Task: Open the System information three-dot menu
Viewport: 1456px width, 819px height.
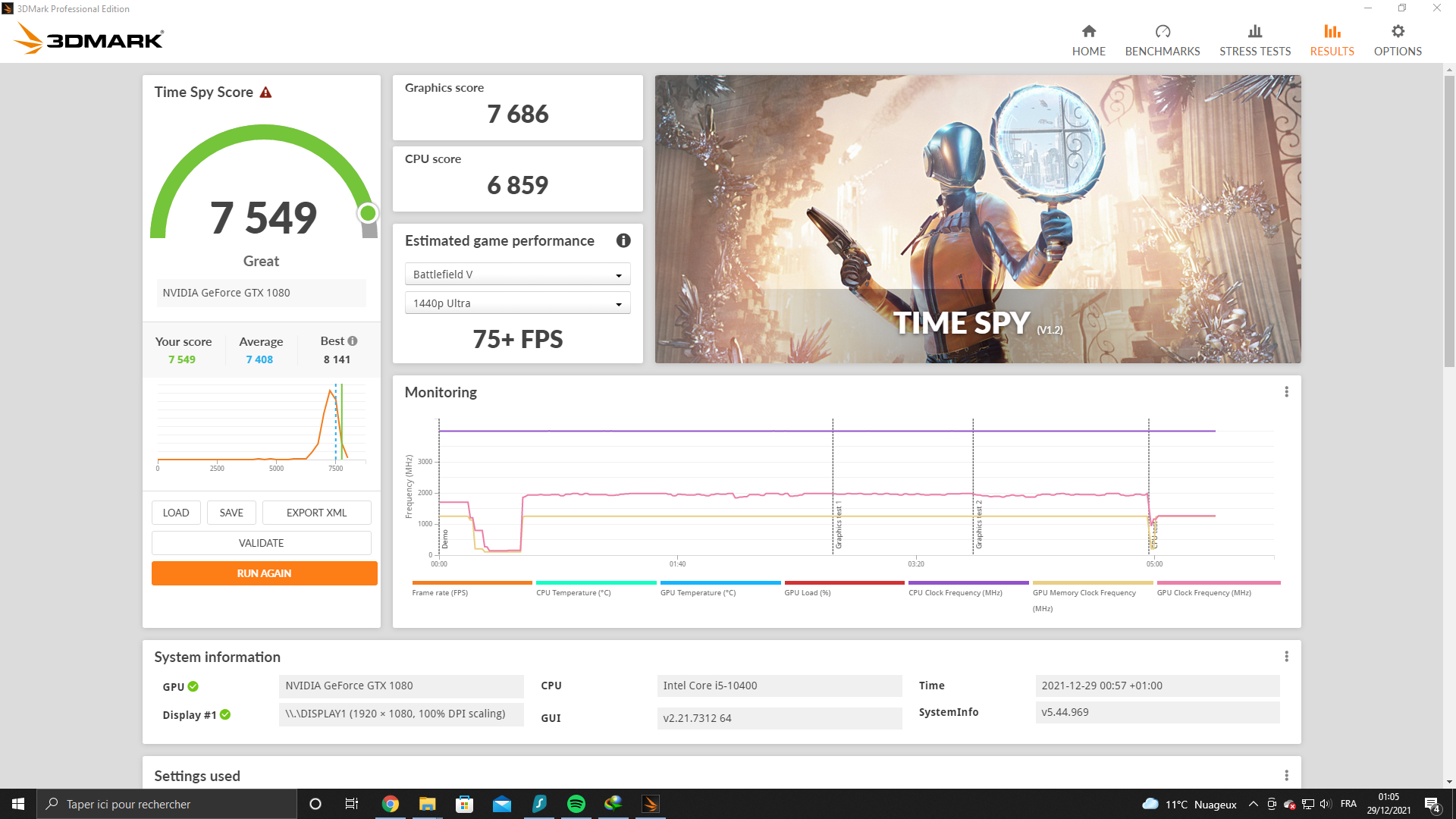Action: [1286, 657]
